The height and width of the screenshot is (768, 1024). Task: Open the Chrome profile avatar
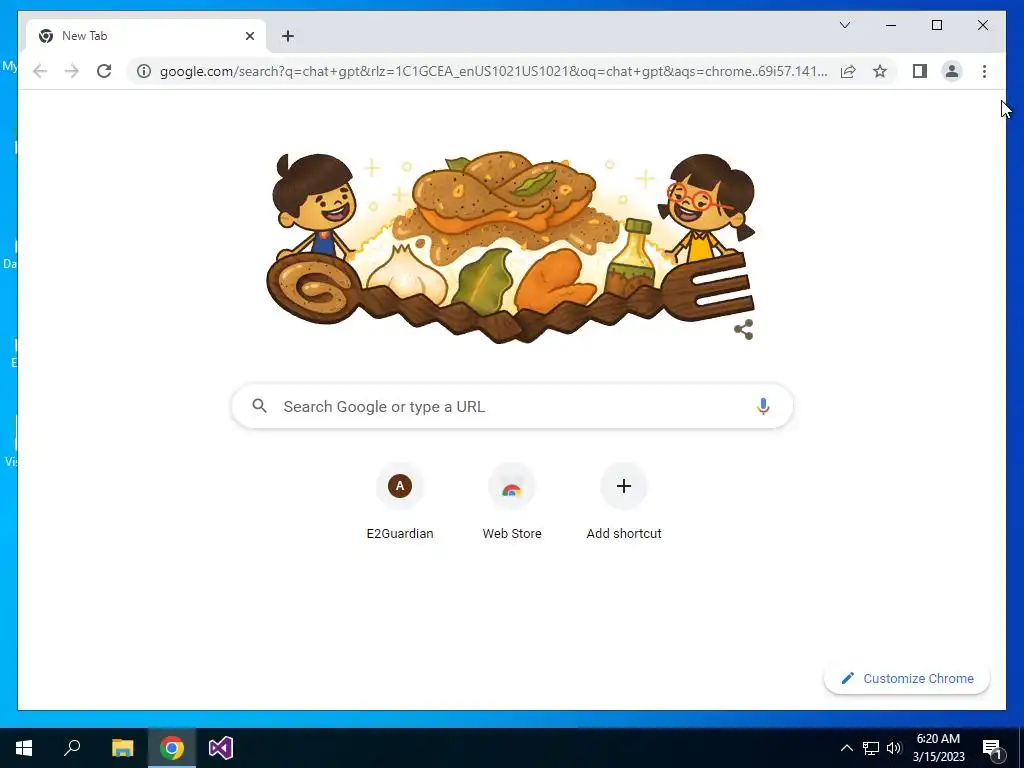(x=952, y=71)
